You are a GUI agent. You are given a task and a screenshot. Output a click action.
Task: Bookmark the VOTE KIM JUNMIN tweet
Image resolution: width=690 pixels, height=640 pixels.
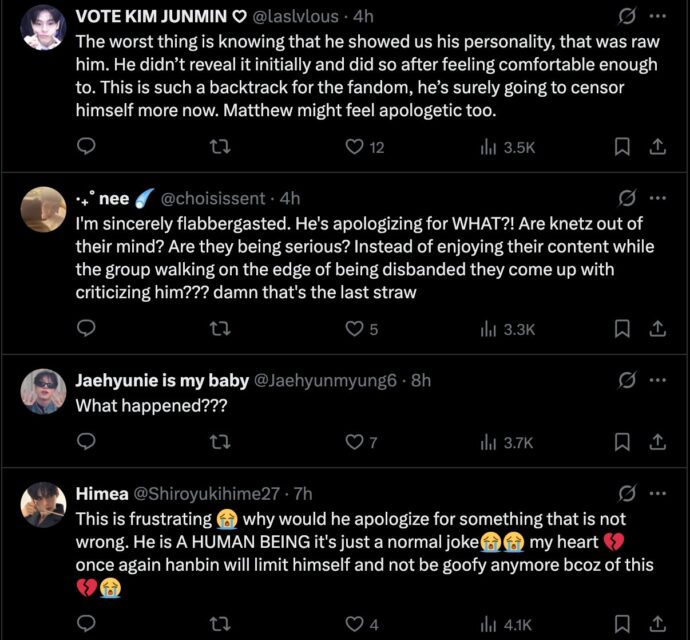tap(622, 147)
